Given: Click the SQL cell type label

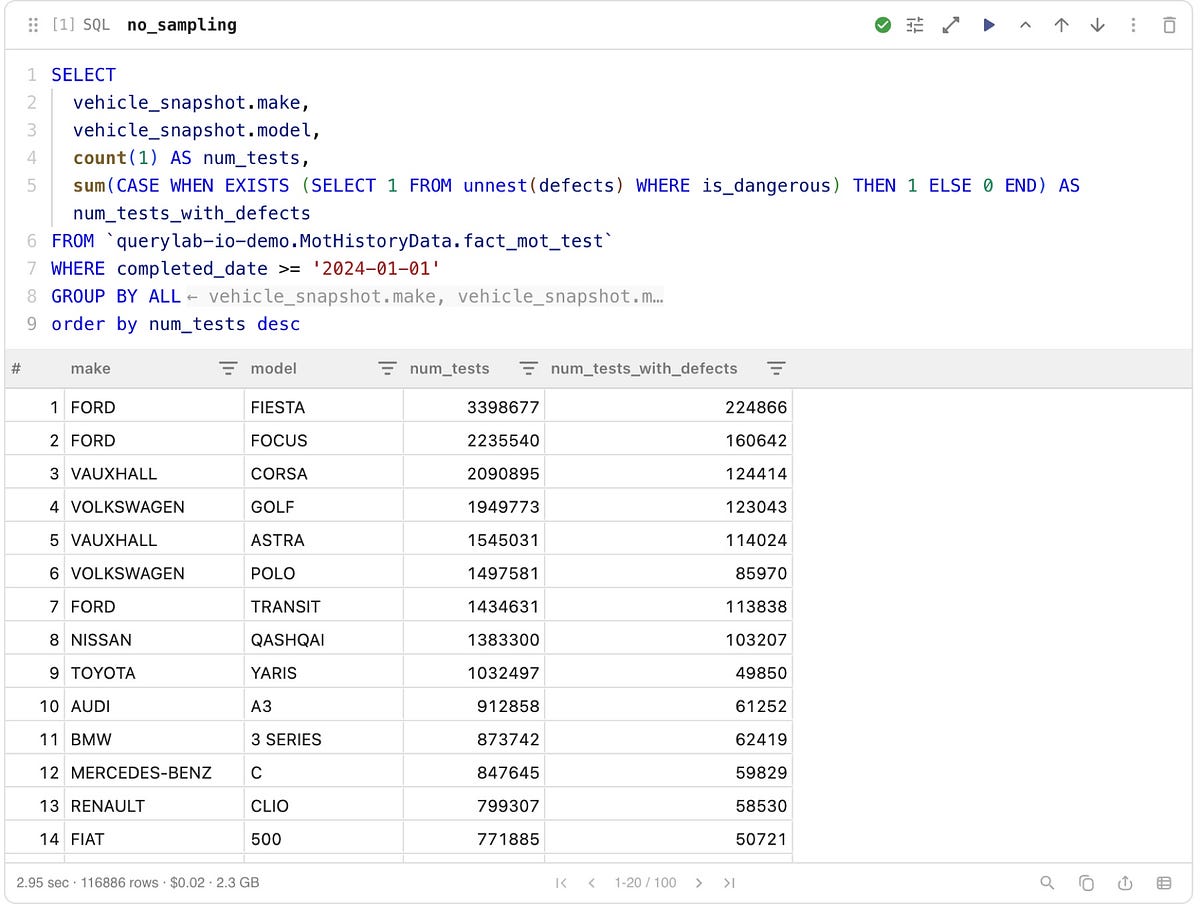Looking at the screenshot, I should pyautogui.click(x=96, y=25).
